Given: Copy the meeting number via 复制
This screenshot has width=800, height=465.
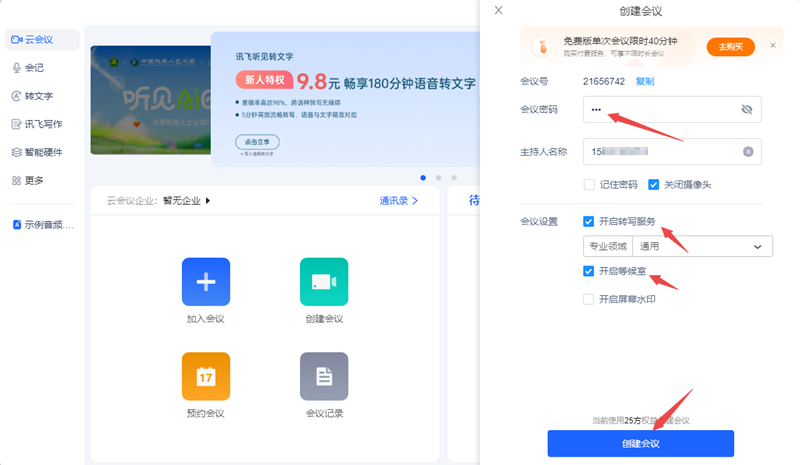Looking at the screenshot, I should 645,82.
